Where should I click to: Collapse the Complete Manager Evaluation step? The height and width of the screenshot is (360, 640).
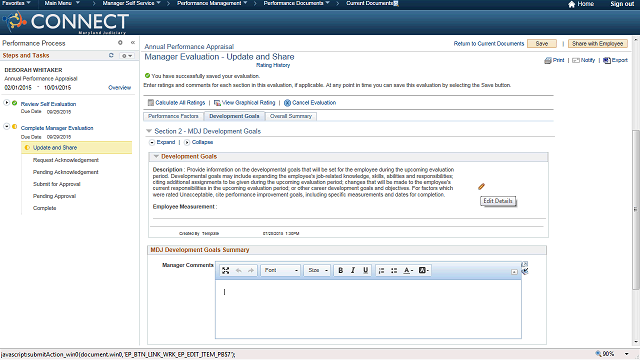click(x=7, y=127)
